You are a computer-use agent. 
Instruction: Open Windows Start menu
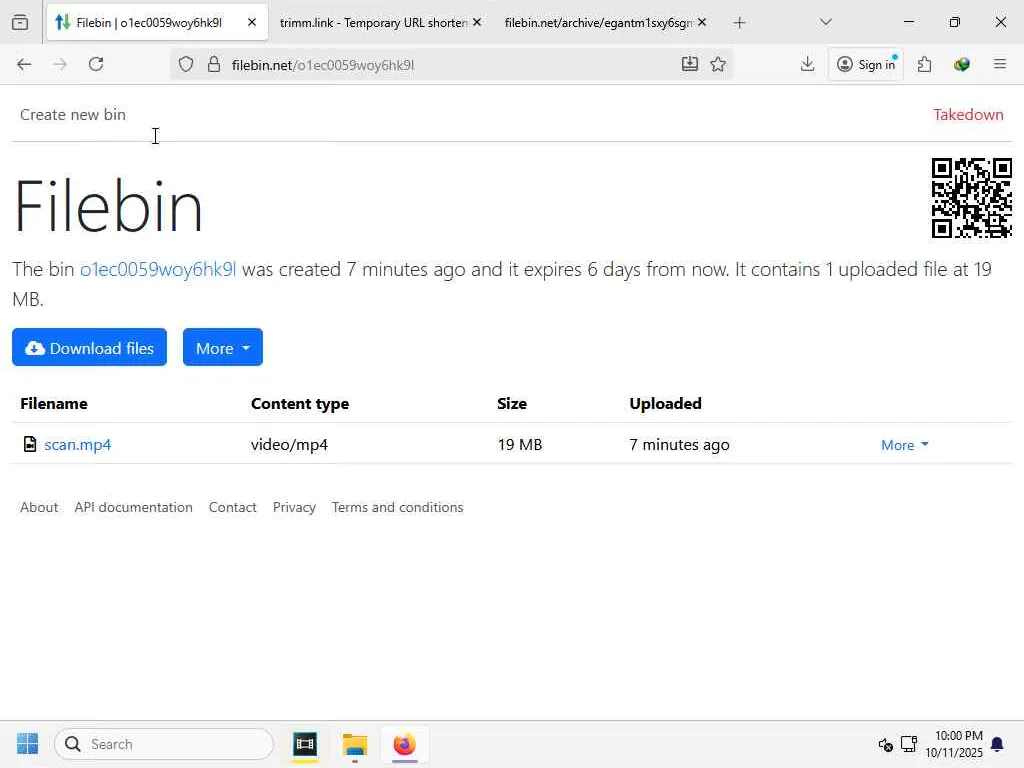[27, 744]
